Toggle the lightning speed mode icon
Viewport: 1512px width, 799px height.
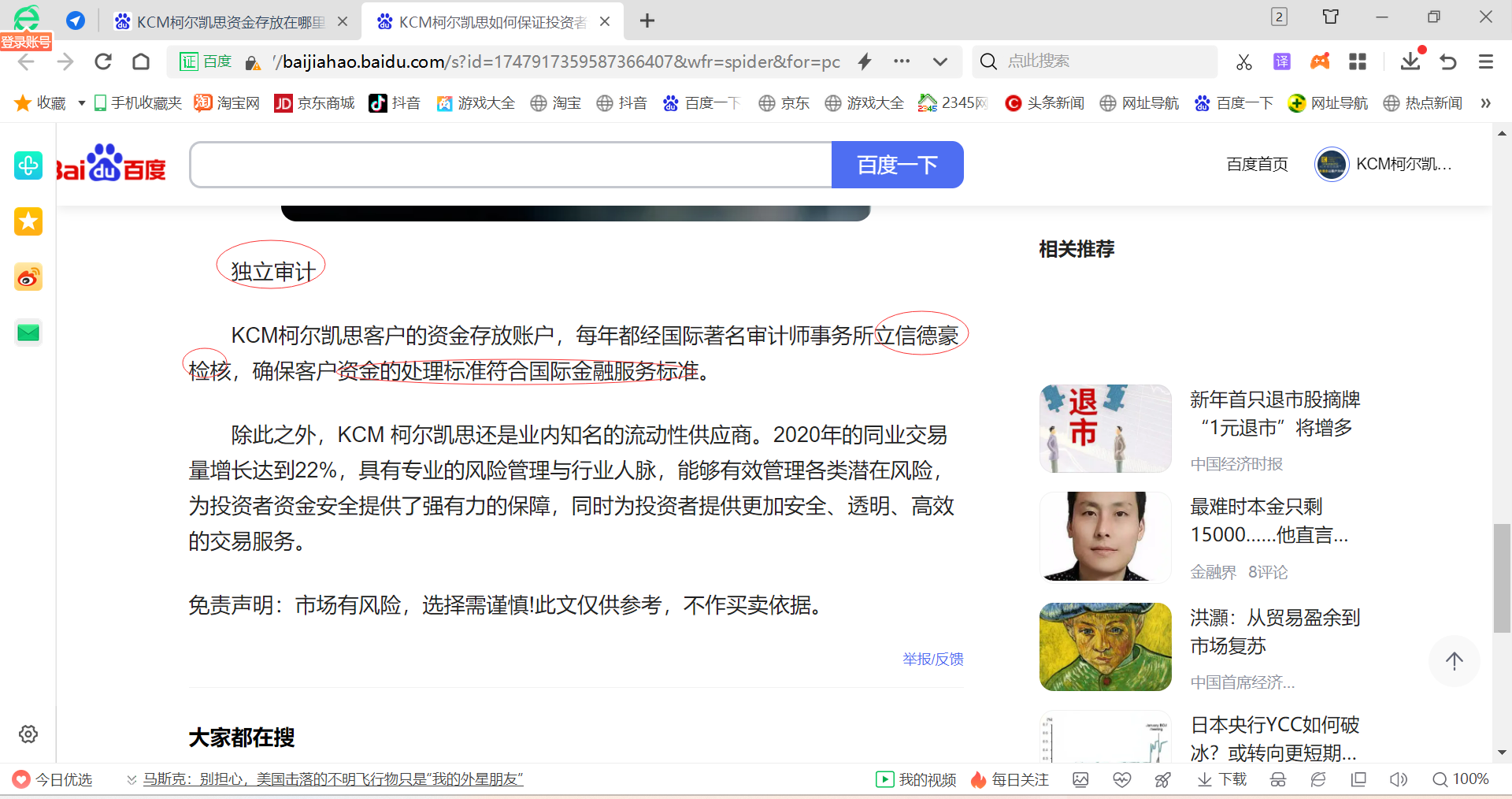(865, 61)
